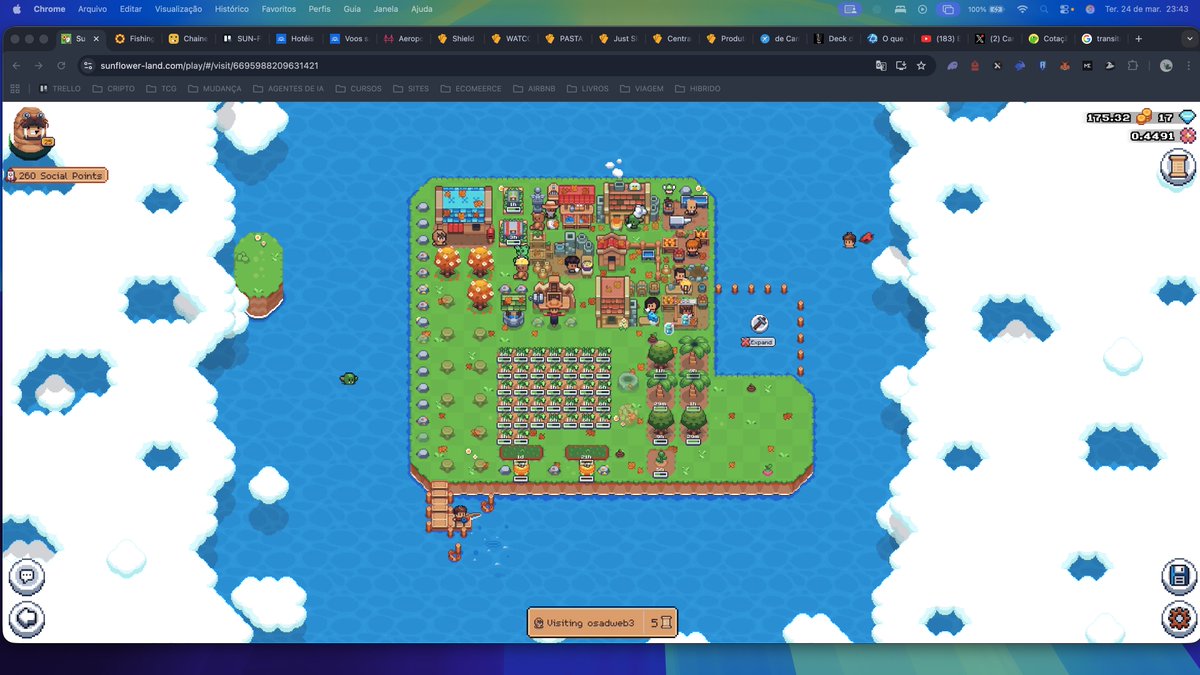1200x675 pixels.
Task: Switch to the Hotéis tab
Action: click(x=295, y=38)
